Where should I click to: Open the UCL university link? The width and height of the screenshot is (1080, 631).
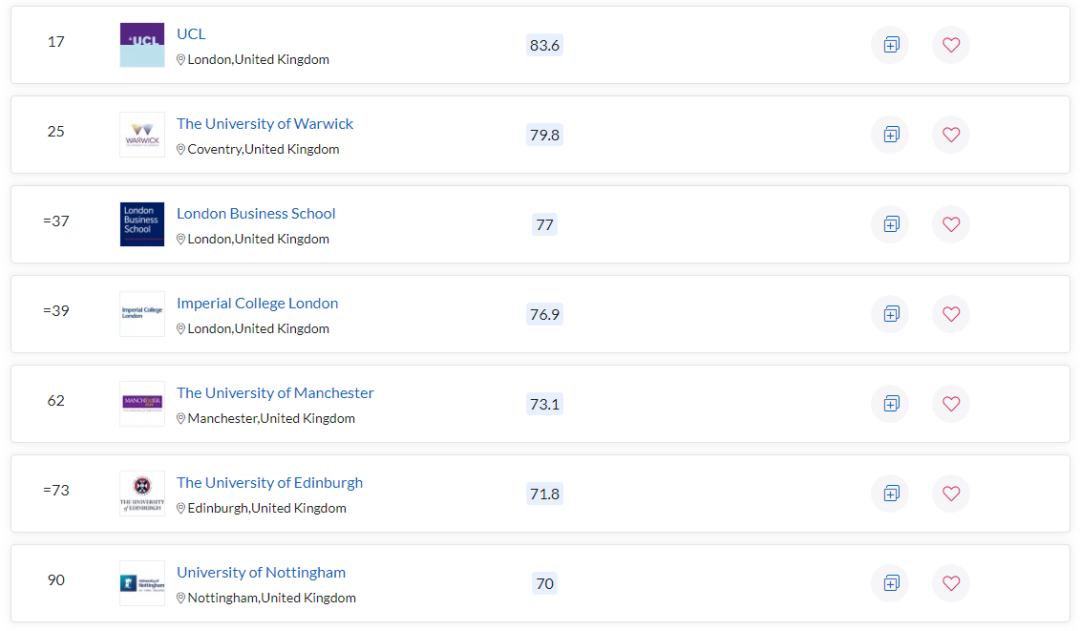pos(191,34)
